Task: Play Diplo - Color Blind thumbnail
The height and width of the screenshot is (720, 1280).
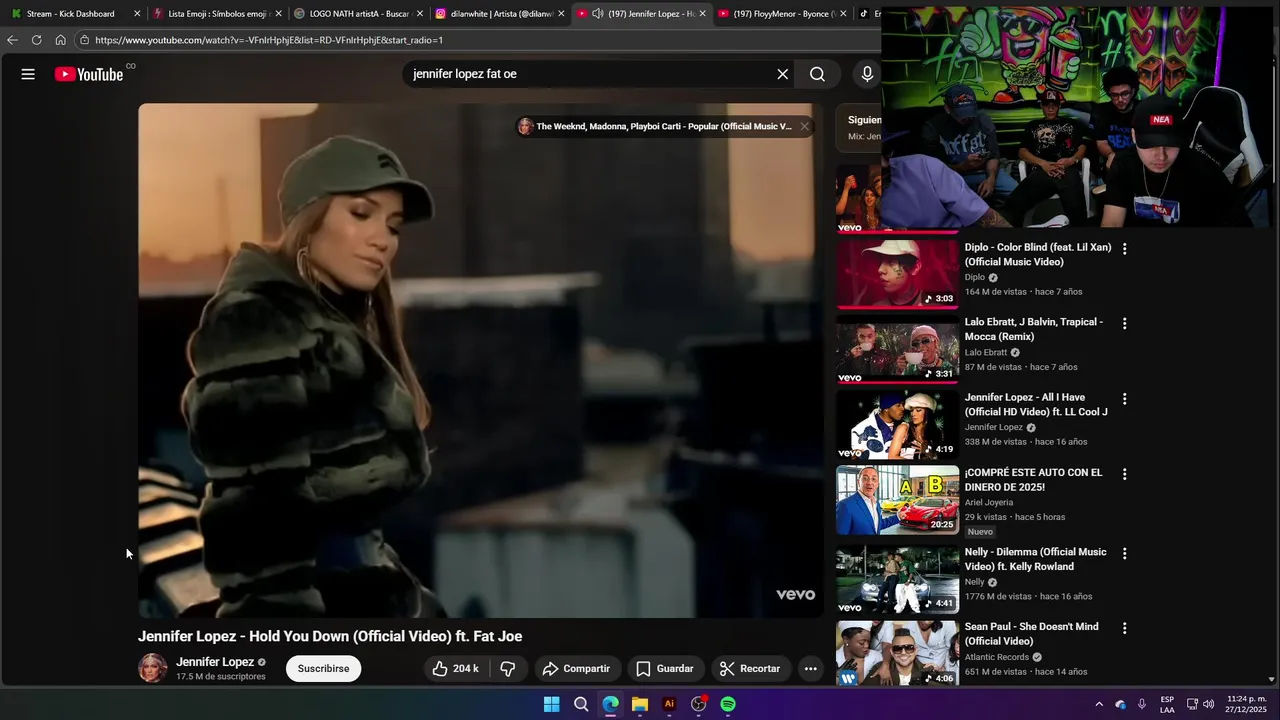Action: click(897, 274)
